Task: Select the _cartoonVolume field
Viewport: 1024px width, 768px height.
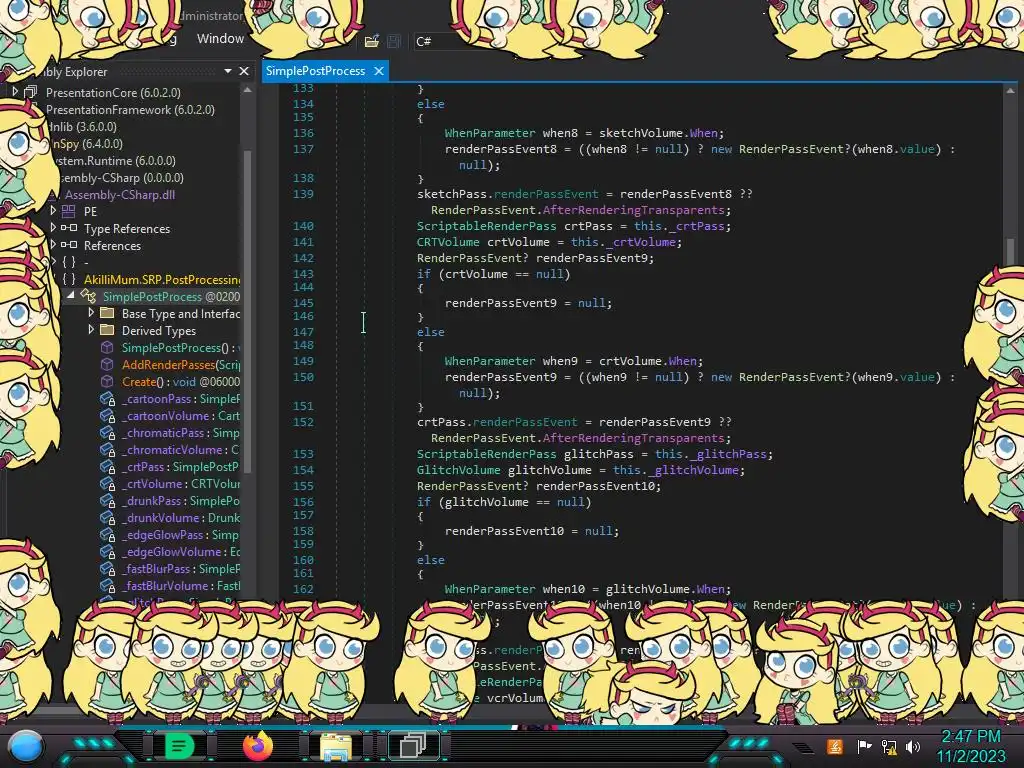Action: [180, 415]
